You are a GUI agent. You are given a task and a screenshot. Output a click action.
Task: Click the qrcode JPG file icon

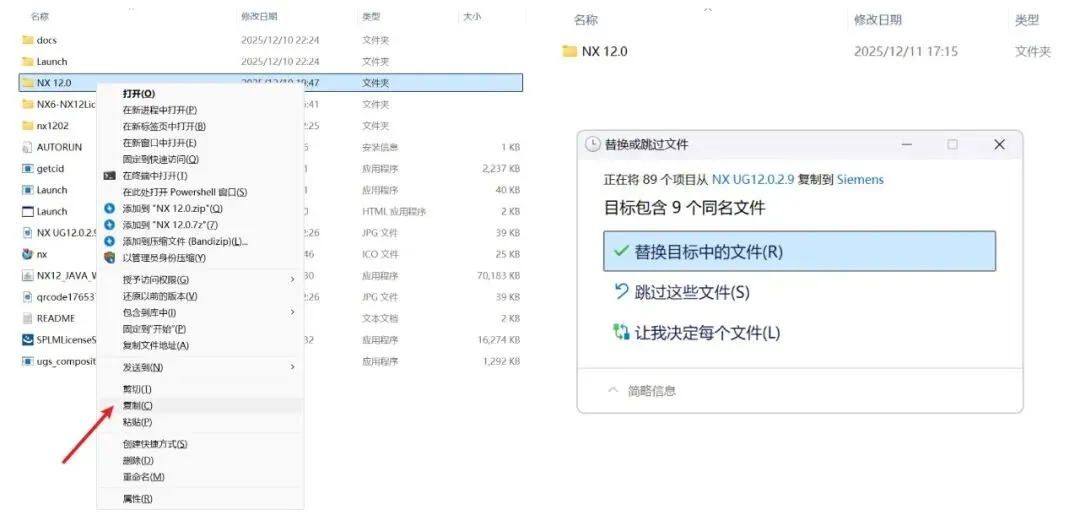tap(28, 297)
